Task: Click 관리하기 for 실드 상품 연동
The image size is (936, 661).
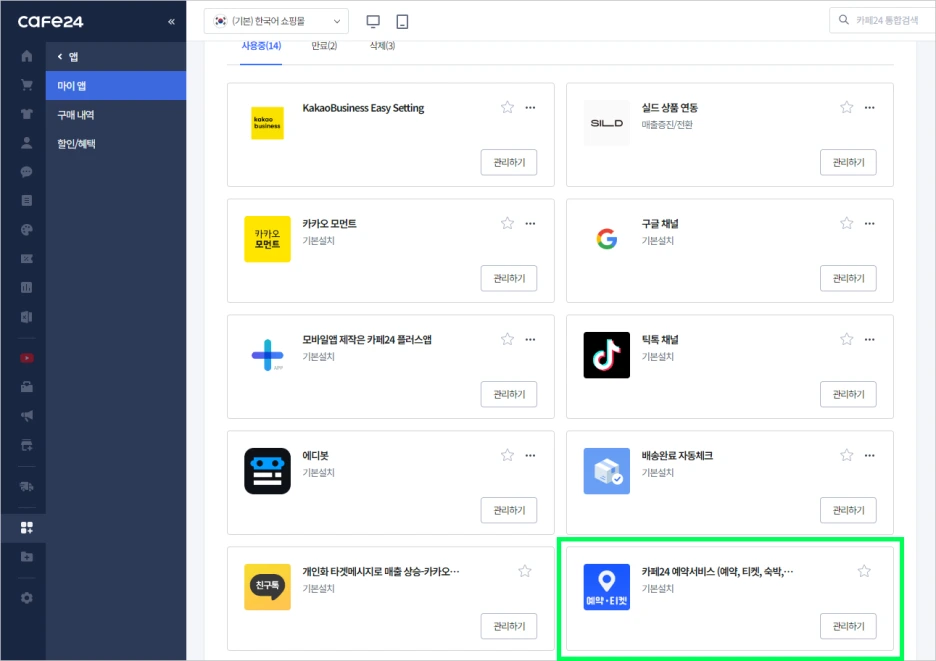Action: click(848, 162)
